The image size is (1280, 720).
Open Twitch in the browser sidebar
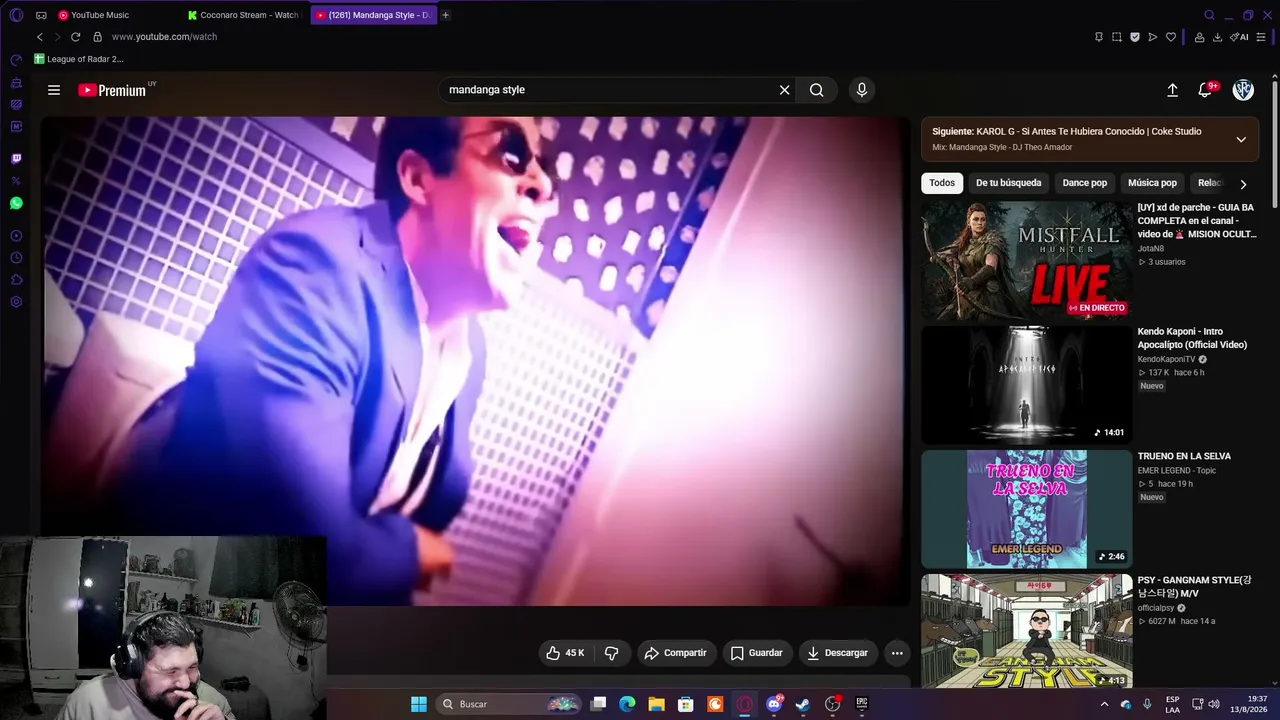(16, 158)
